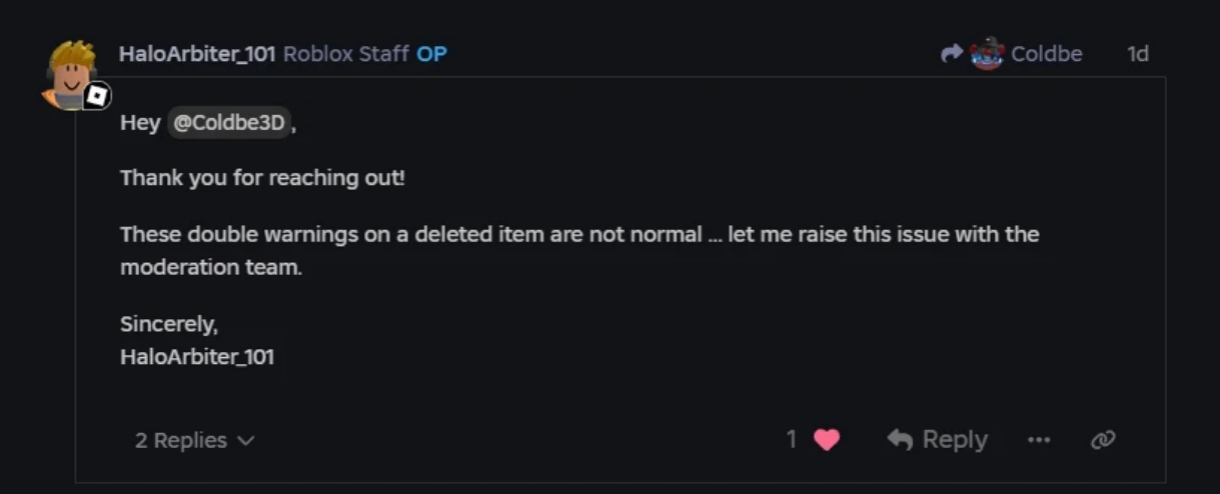The width and height of the screenshot is (1220, 494).
Task: Toggle the pink heart like
Action: click(827, 439)
